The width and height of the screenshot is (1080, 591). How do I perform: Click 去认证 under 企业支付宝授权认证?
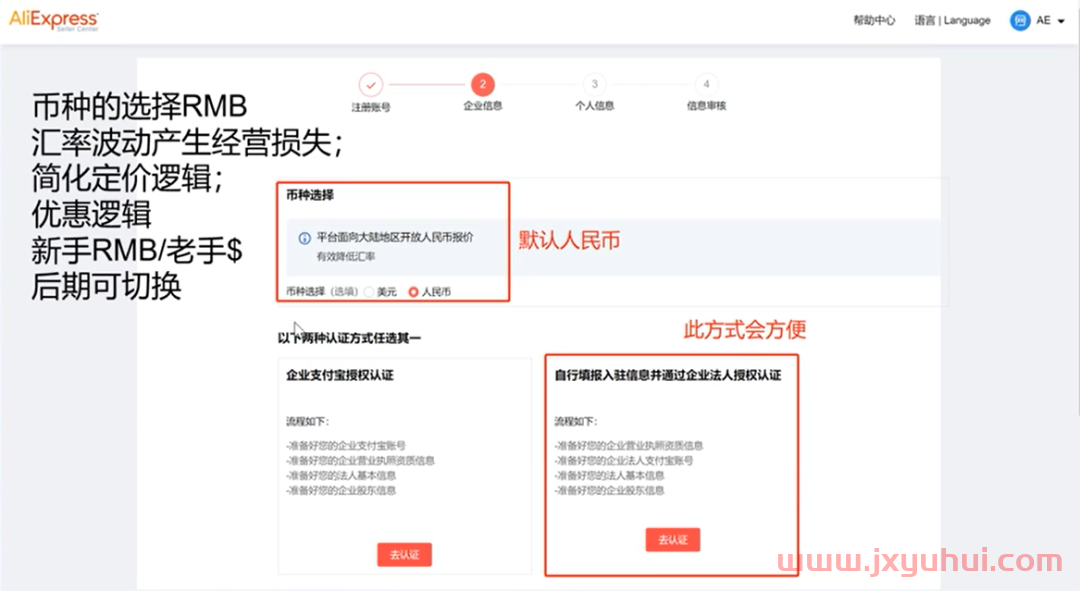pyautogui.click(x=404, y=554)
